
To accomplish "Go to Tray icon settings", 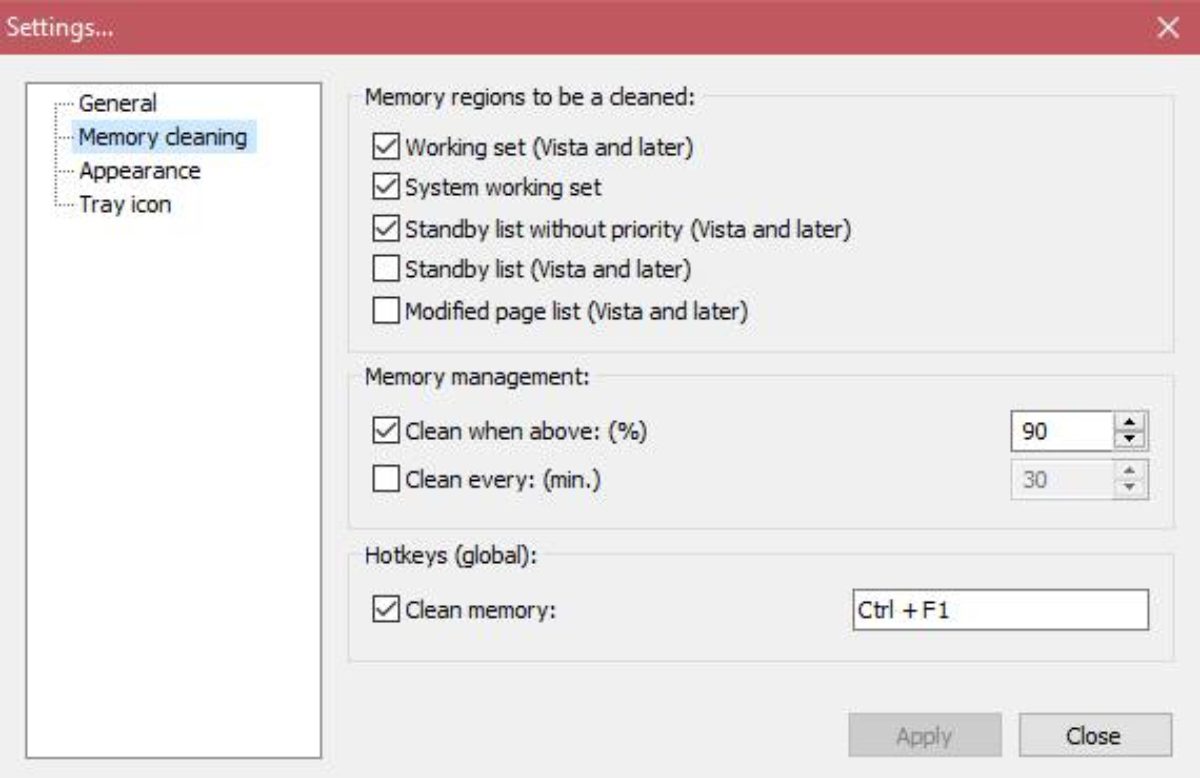I will (x=125, y=205).
